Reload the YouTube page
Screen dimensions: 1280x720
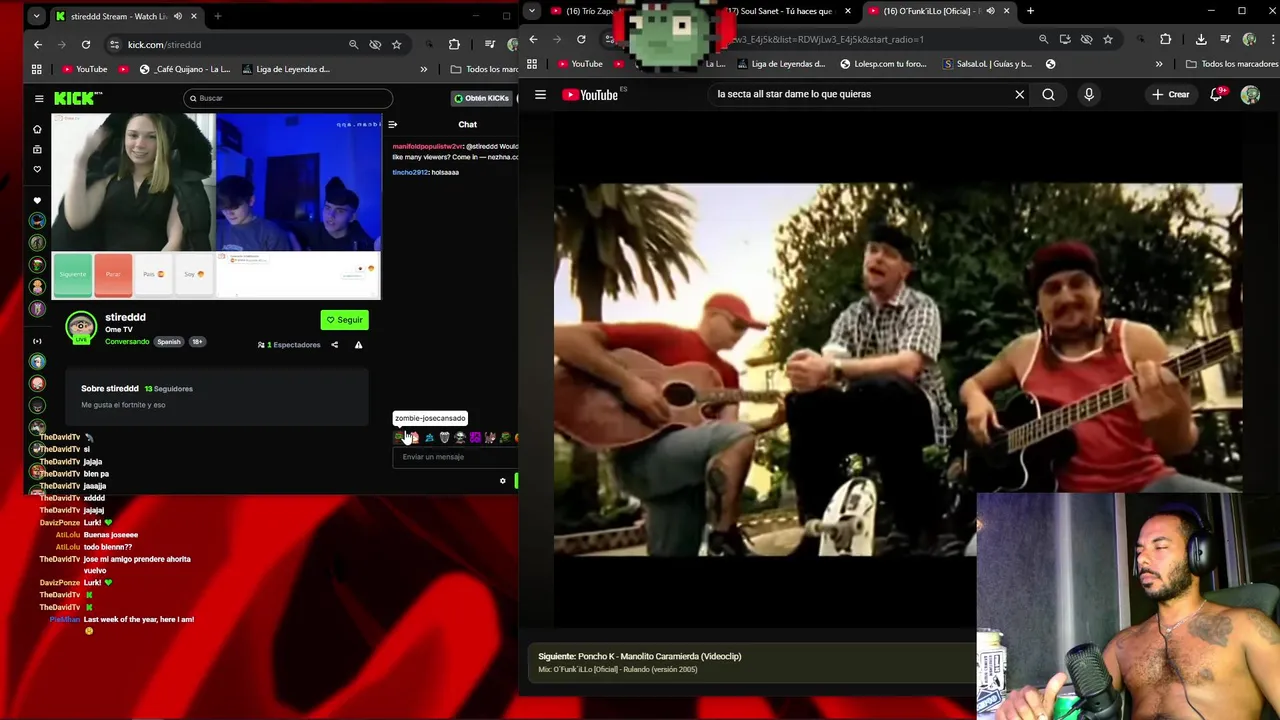point(581,39)
